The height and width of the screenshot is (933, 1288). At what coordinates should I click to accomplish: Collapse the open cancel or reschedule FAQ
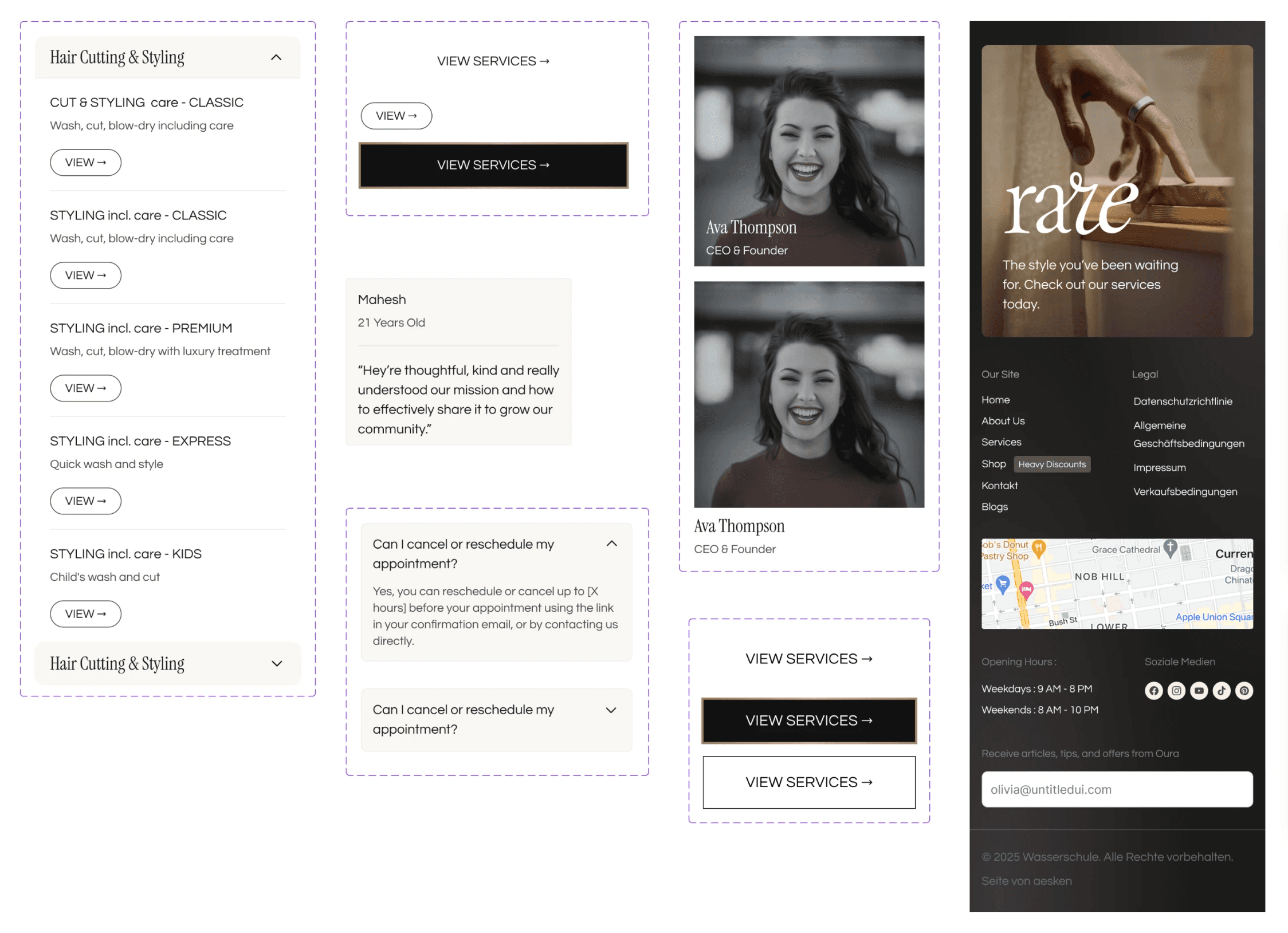[611, 544]
